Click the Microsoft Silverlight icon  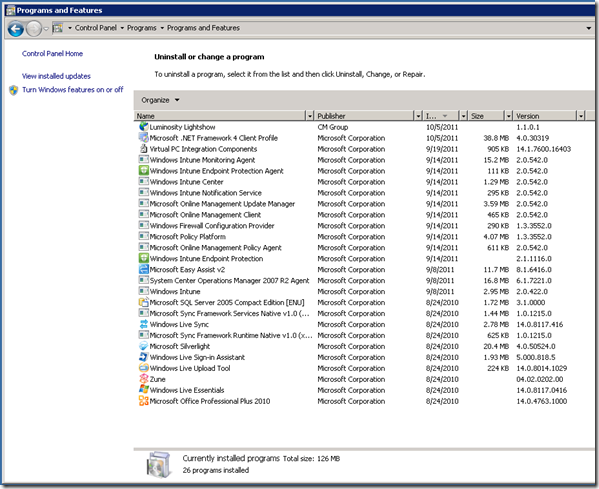pyautogui.click(x=143, y=346)
